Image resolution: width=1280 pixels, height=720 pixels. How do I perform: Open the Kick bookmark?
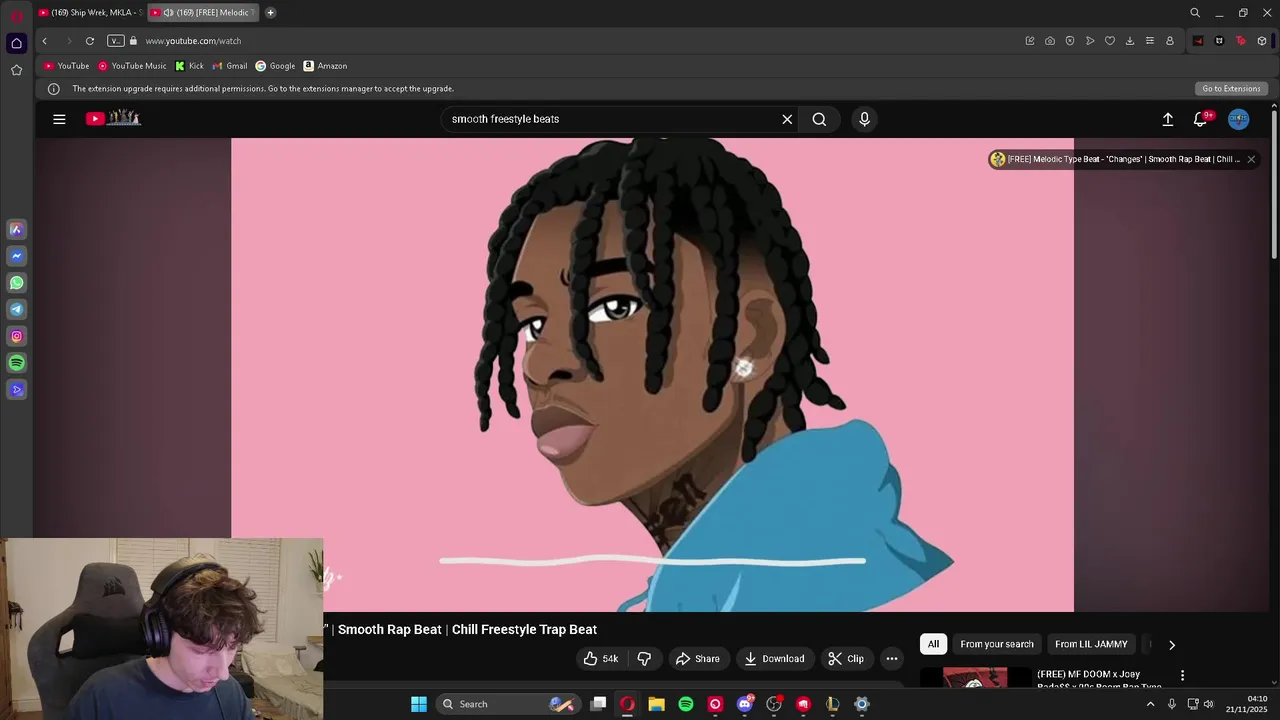[189, 66]
